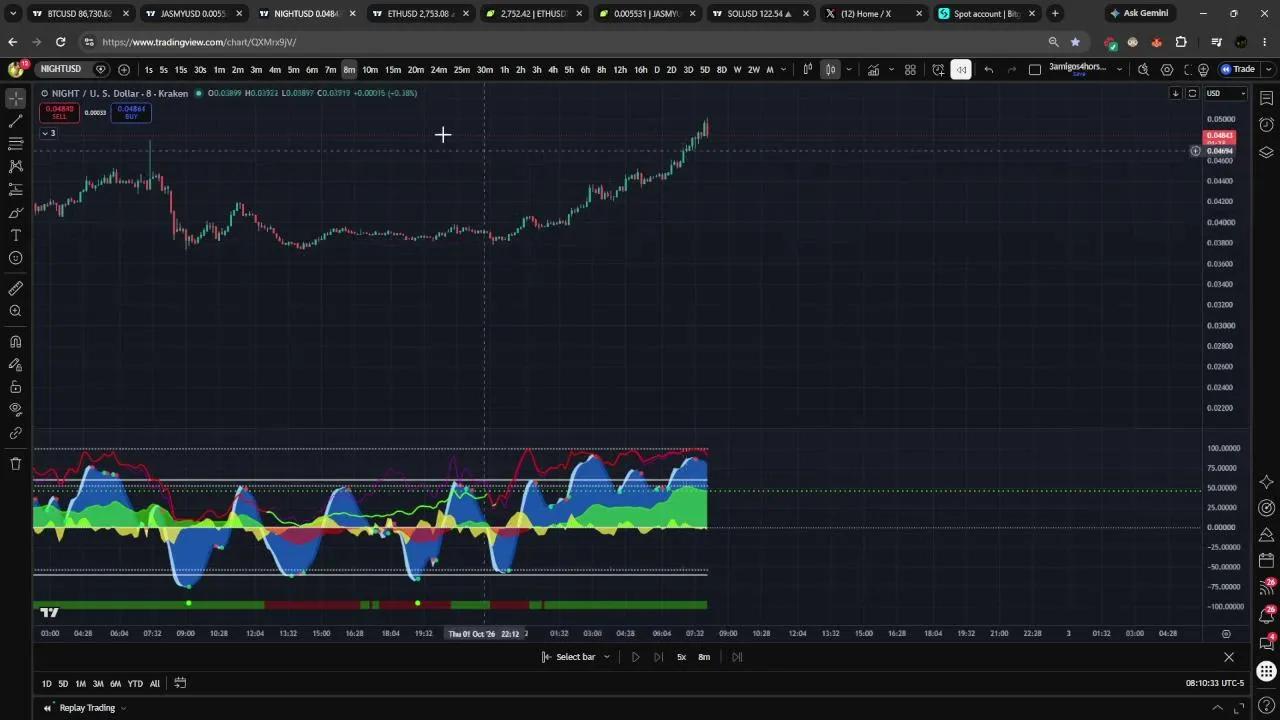Select the trend line drawing tool
The height and width of the screenshot is (720, 1280).
pyautogui.click(x=16, y=121)
